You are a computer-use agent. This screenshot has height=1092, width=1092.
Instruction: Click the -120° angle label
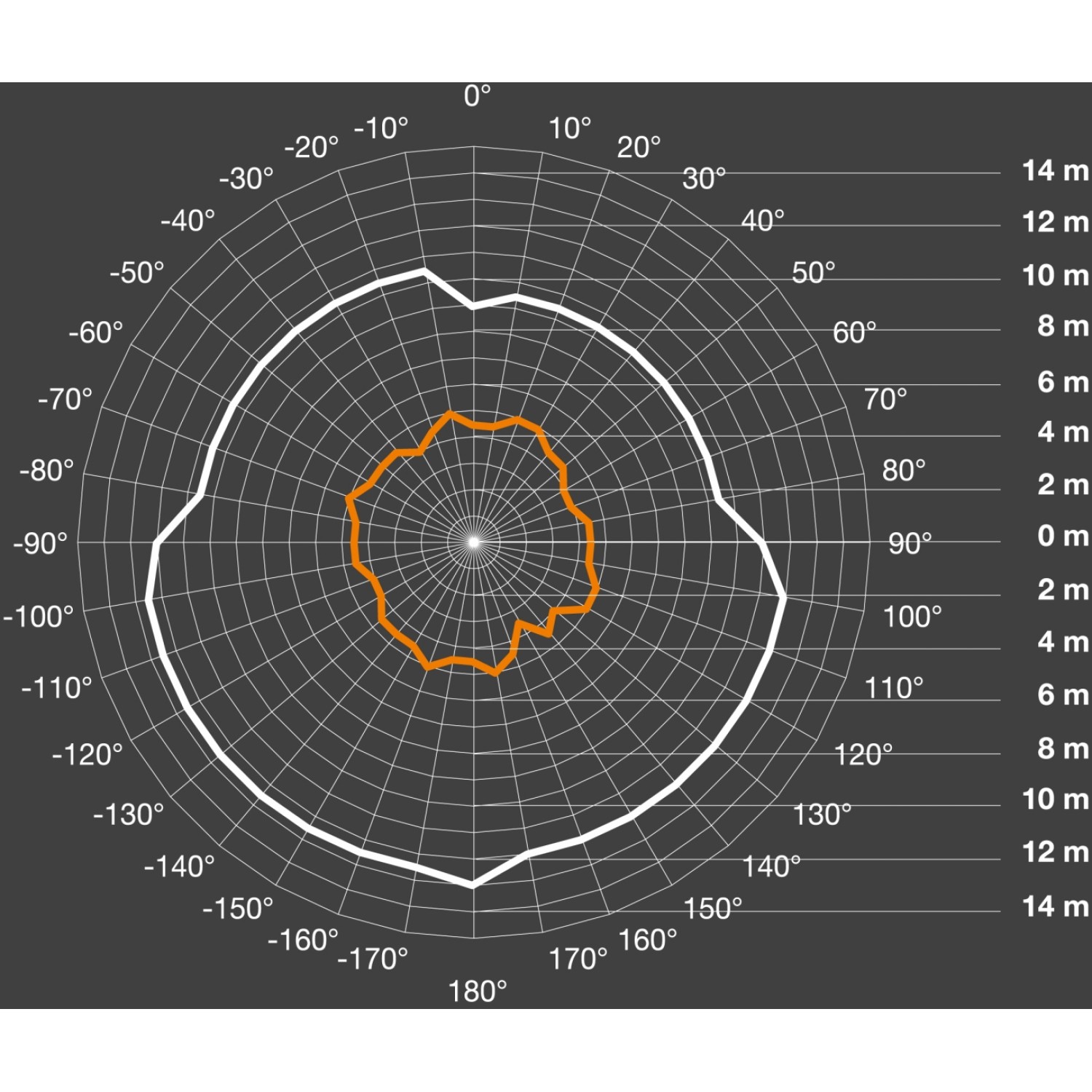(87, 754)
